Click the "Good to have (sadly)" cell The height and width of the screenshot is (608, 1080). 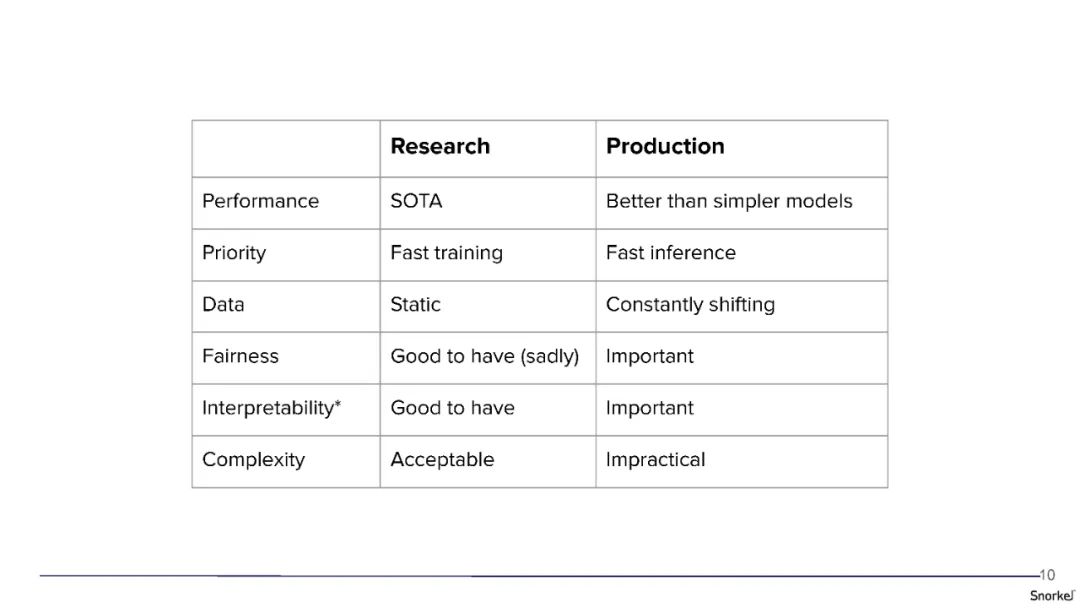pyautogui.click(x=484, y=356)
